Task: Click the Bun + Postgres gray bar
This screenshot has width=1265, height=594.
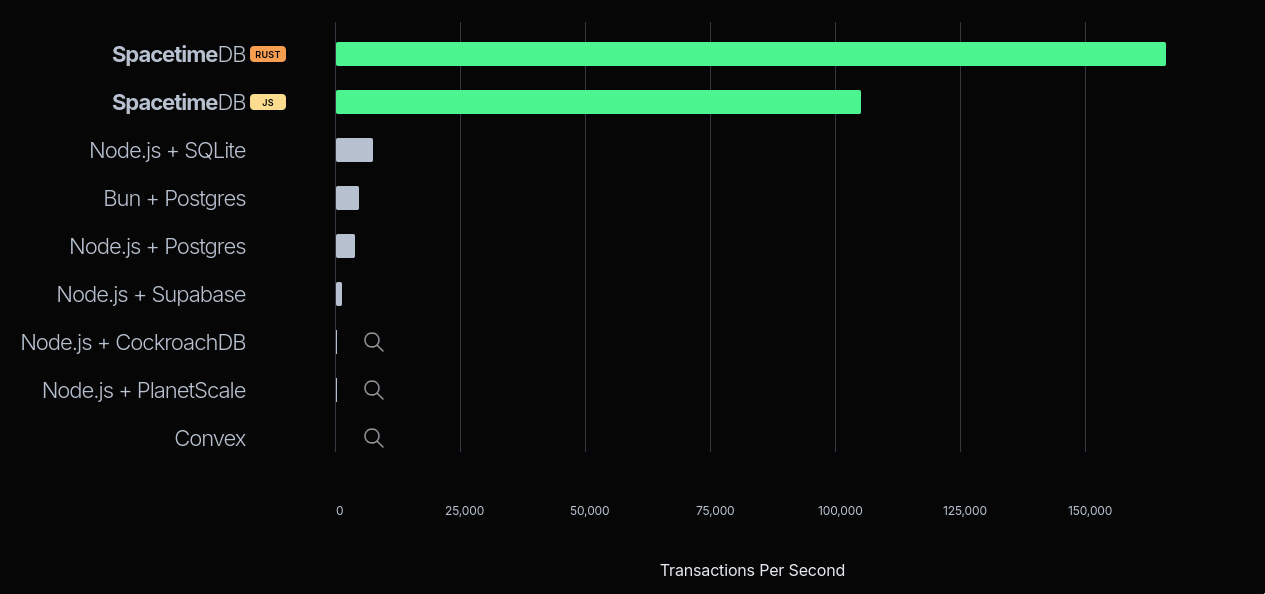Action: point(347,198)
